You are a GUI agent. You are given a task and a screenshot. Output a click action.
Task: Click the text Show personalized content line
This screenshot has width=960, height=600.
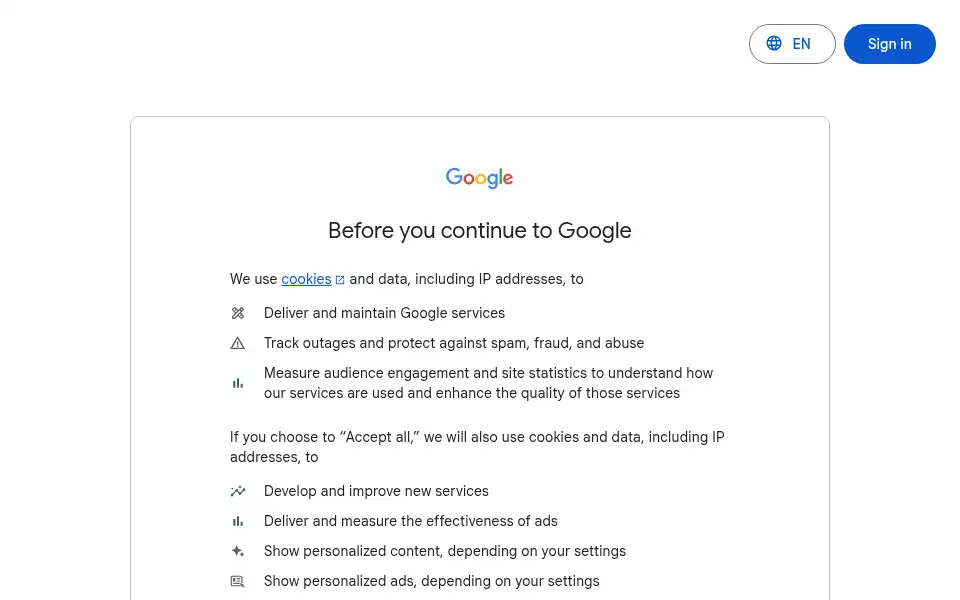pyautogui.click(x=444, y=551)
